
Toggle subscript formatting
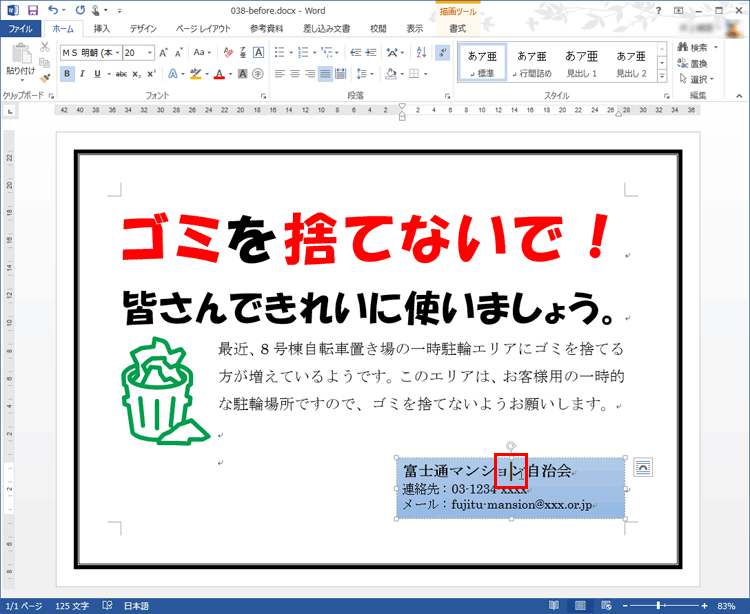tap(136, 74)
